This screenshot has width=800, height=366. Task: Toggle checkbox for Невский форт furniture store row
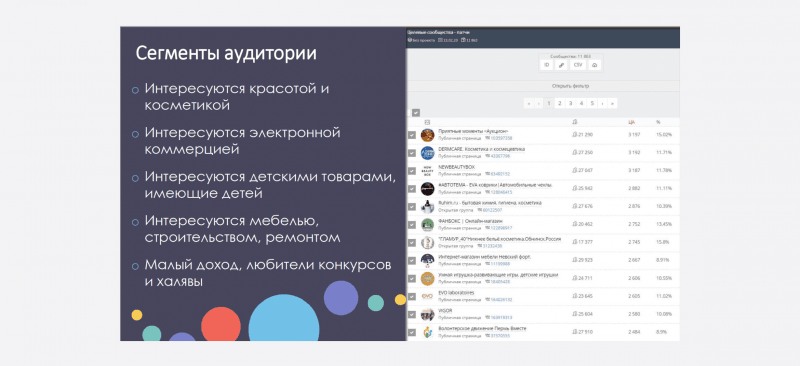pos(412,260)
